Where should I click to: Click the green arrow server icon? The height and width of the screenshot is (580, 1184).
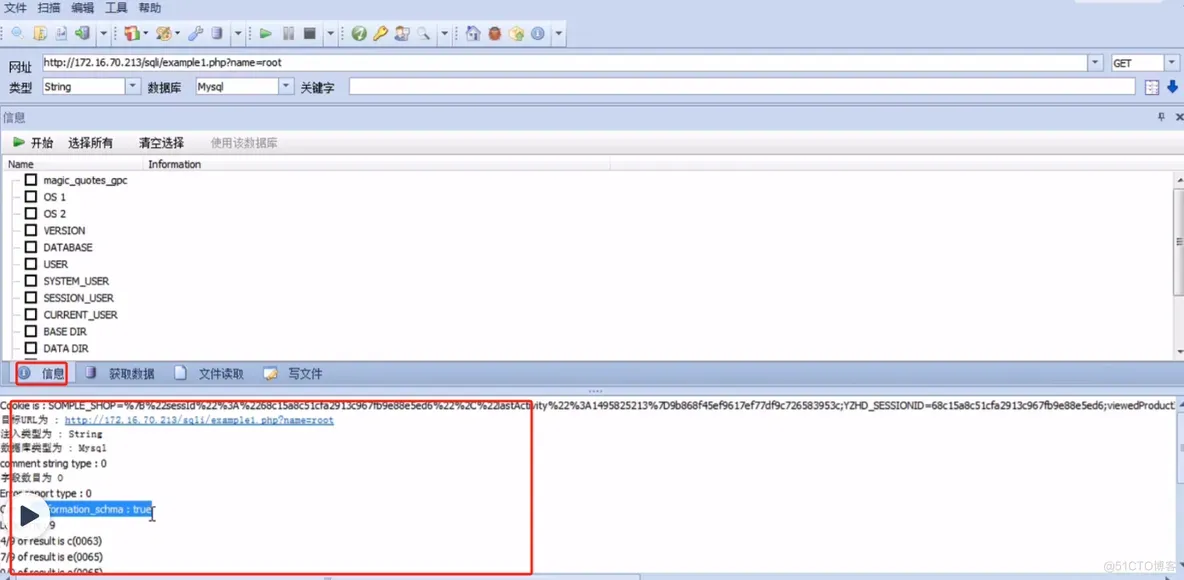83,33
